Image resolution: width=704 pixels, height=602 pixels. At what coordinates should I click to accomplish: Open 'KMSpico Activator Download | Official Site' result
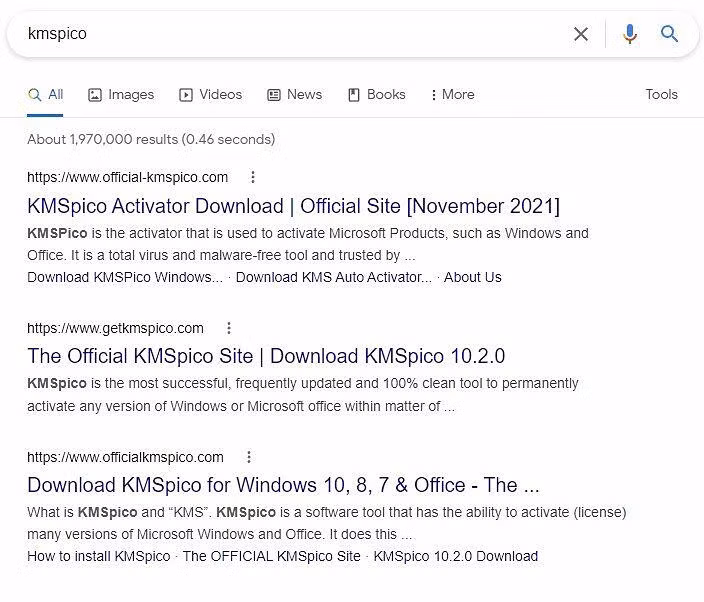[293, 206]
